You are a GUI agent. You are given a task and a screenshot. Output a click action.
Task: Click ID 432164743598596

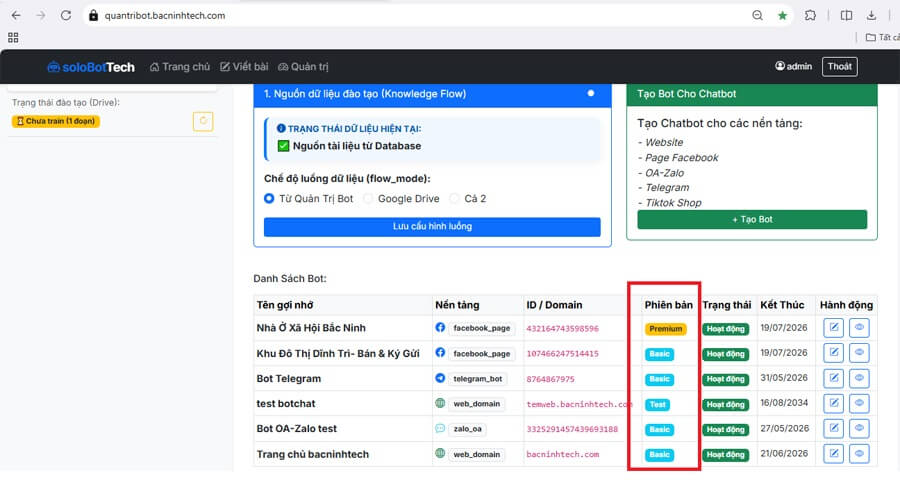coord(562,329)
